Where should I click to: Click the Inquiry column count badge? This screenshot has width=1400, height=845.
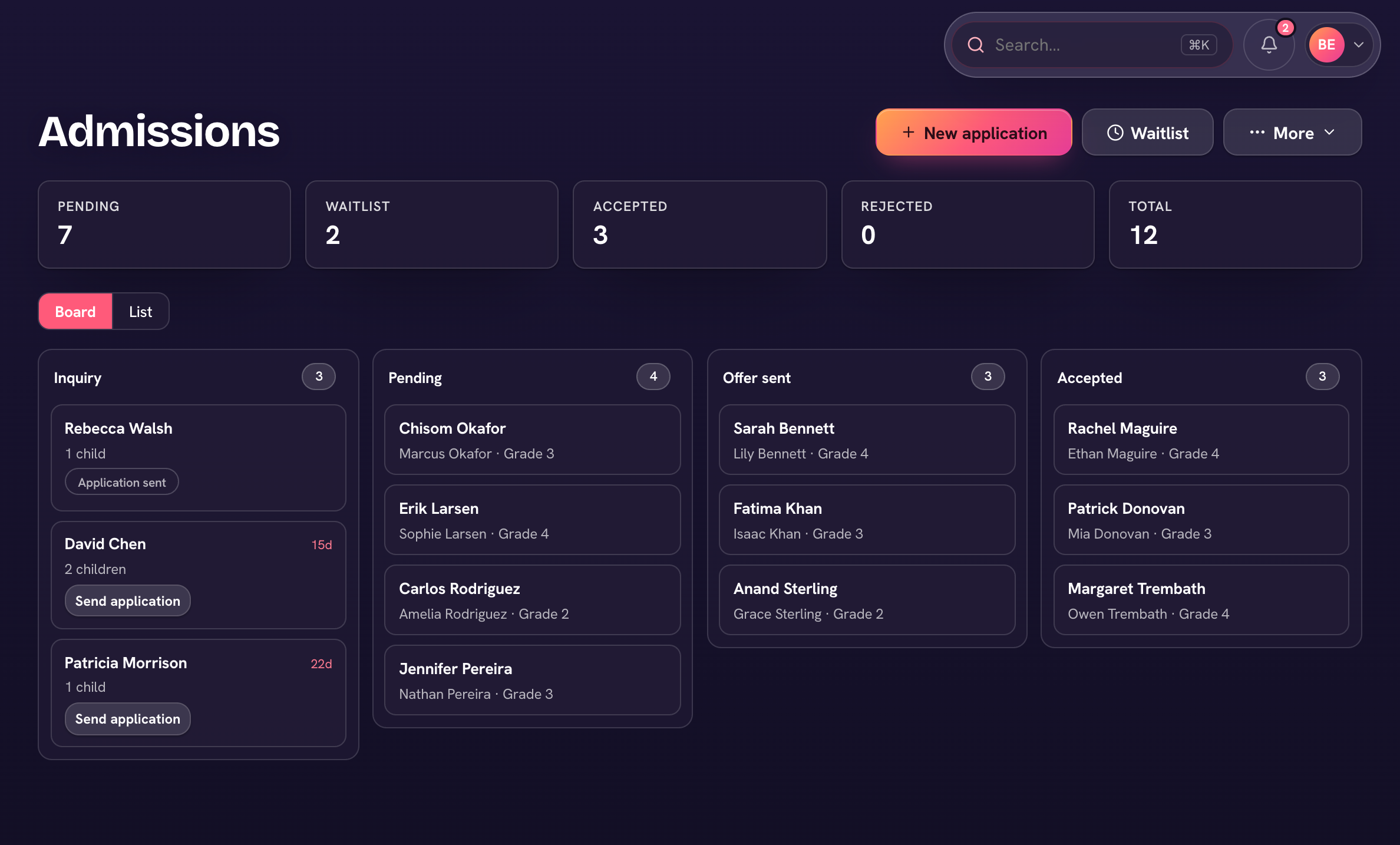tap(319, 377)
